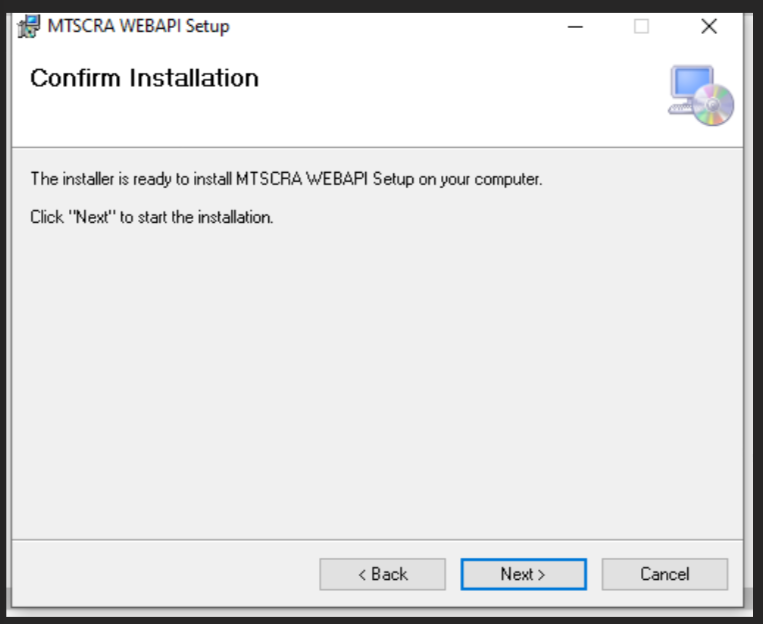Click the divider line below the header banner
763x624 pixels.
pos(377,147)
